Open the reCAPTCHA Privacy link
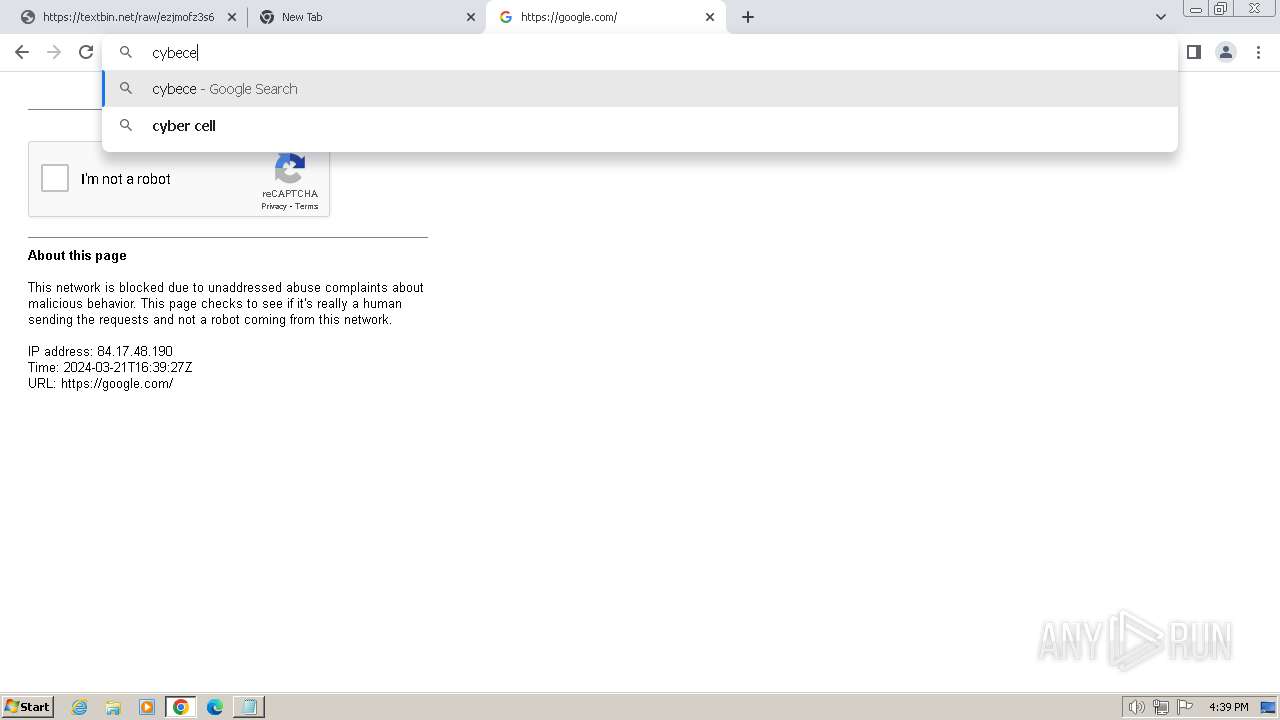 point(274,207)
